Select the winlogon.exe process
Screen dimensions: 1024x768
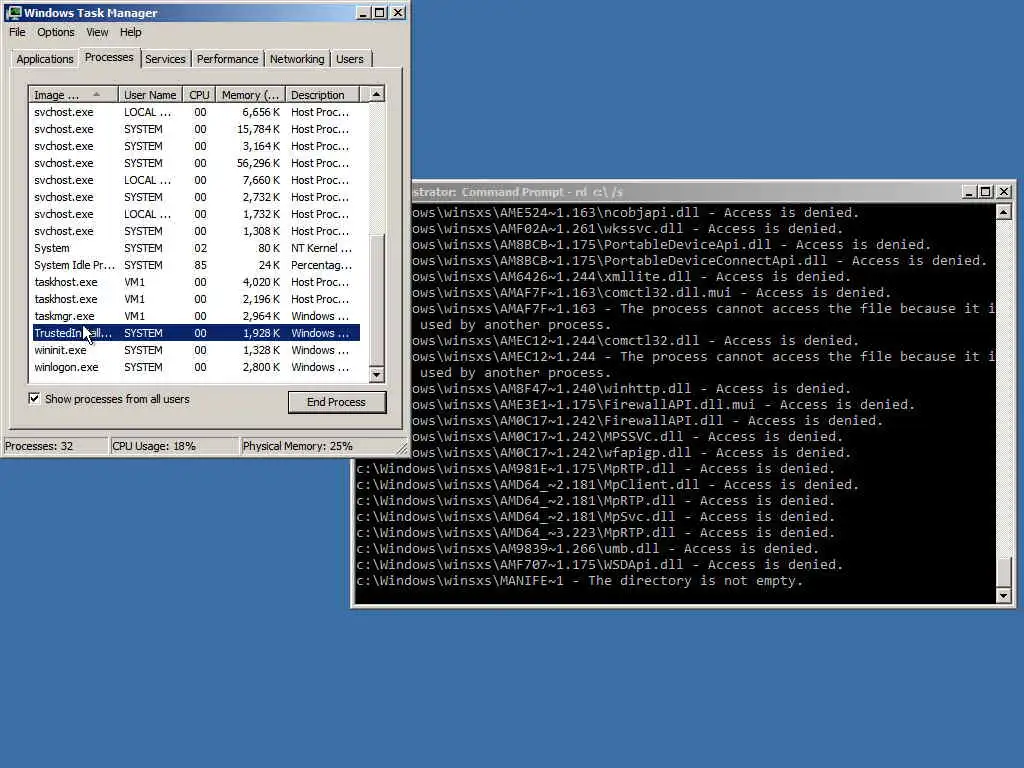pos(196,367)
